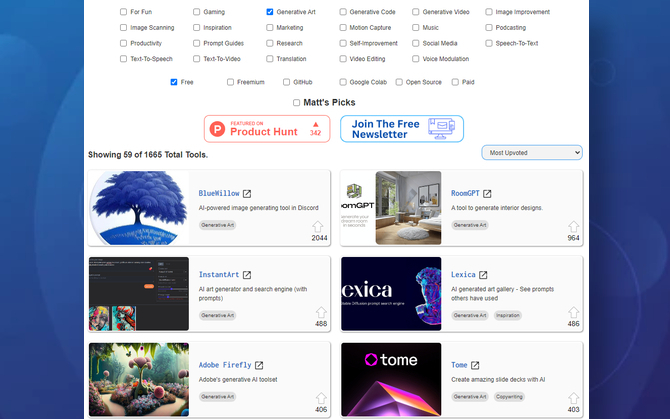Open Lexica external link icon
This screenshot has height=419, width=670.
[x=483, y=275]
